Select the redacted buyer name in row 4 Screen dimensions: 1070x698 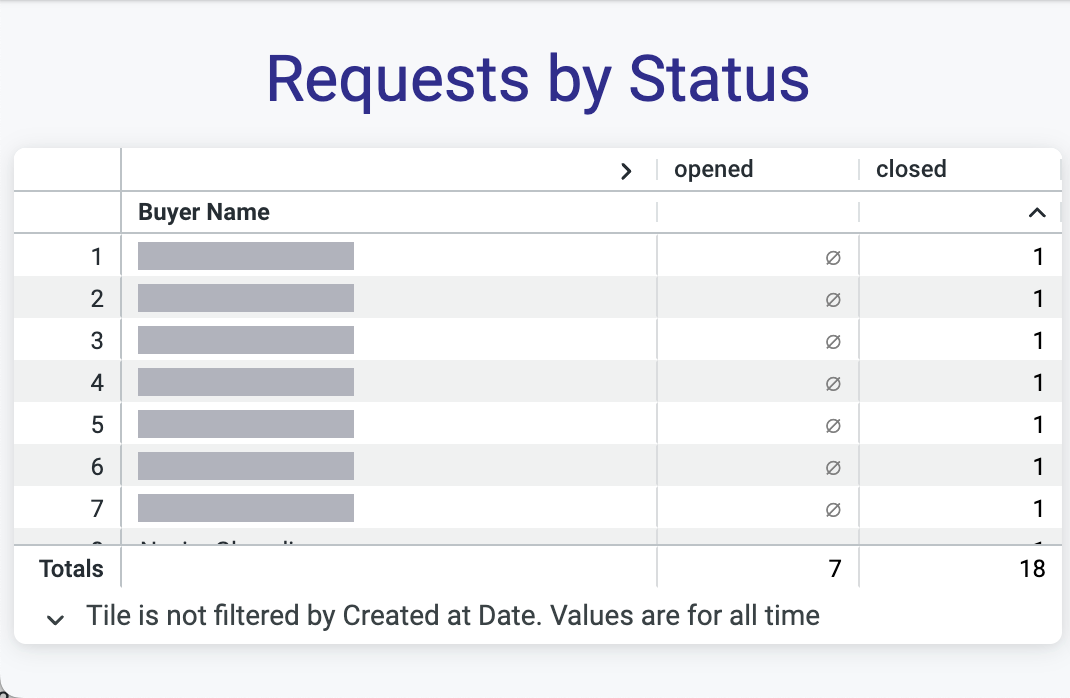(246, 382)
